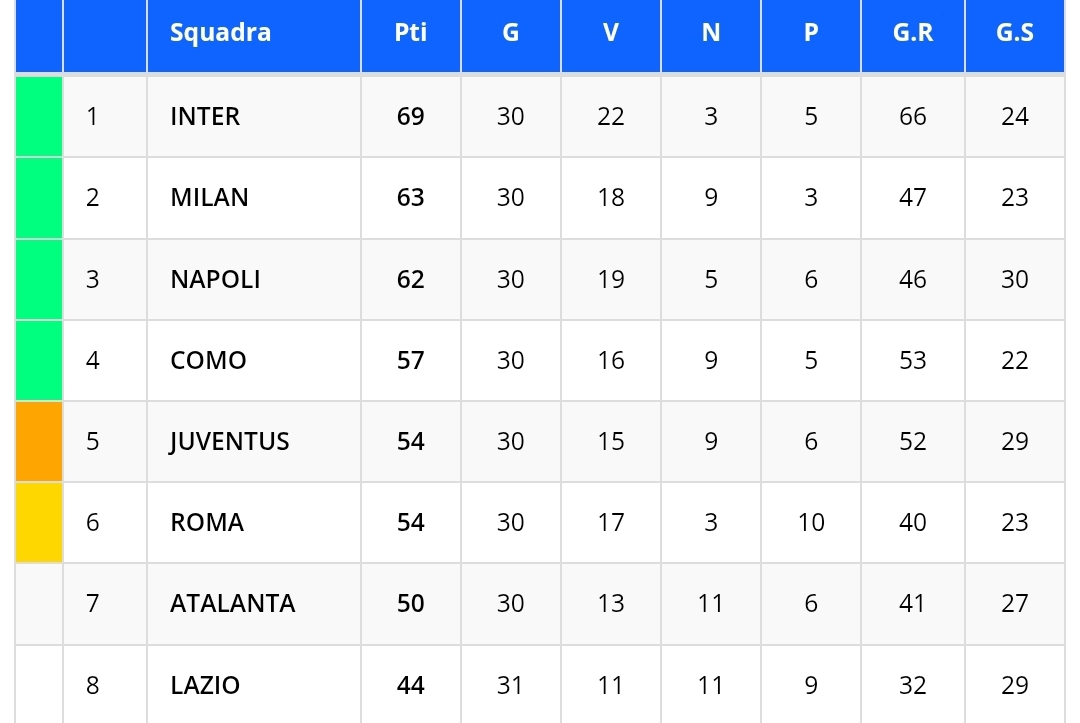Click the V wins column header
Screen dimensions: 1080x723
click(610, 33)
